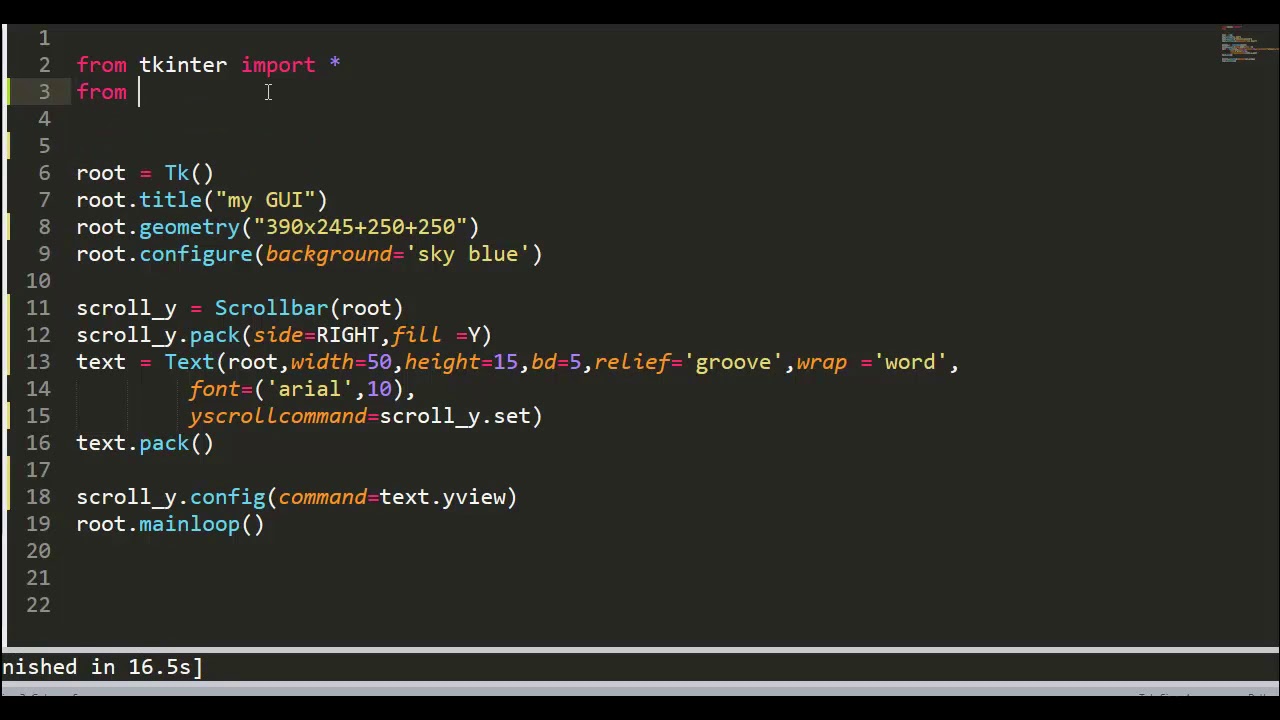Click 'Scrollbar' on line 11
The height and width of the screenshot is (720, 1280).
click(271, 308)
